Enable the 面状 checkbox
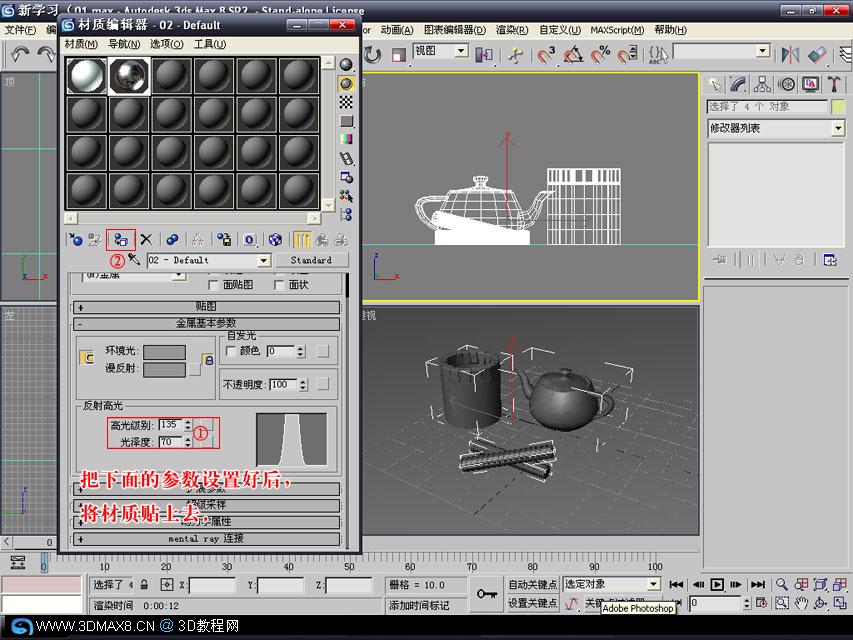The width and height of the screenshot is (853, 640). click(279, 285)
